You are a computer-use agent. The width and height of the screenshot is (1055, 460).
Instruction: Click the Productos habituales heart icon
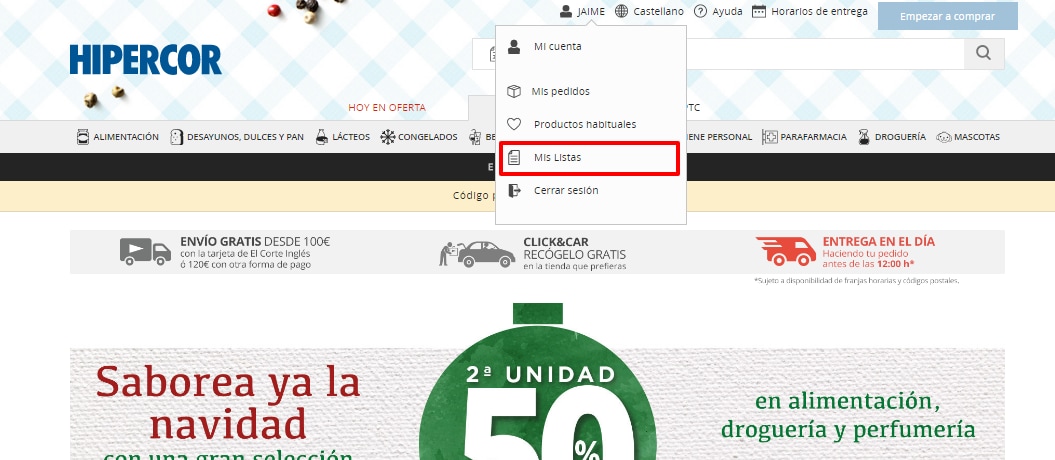click(514, 124)
